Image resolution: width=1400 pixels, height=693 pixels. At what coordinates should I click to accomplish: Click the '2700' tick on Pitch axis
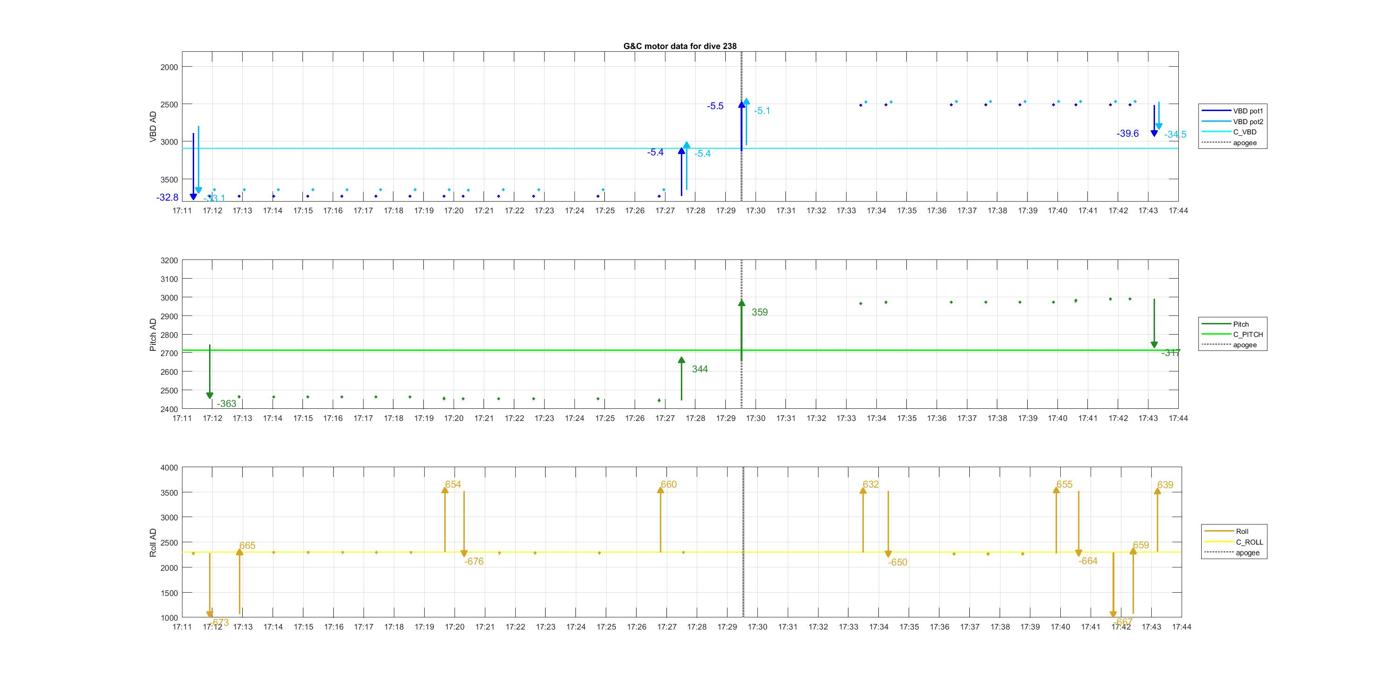point(169,354)
